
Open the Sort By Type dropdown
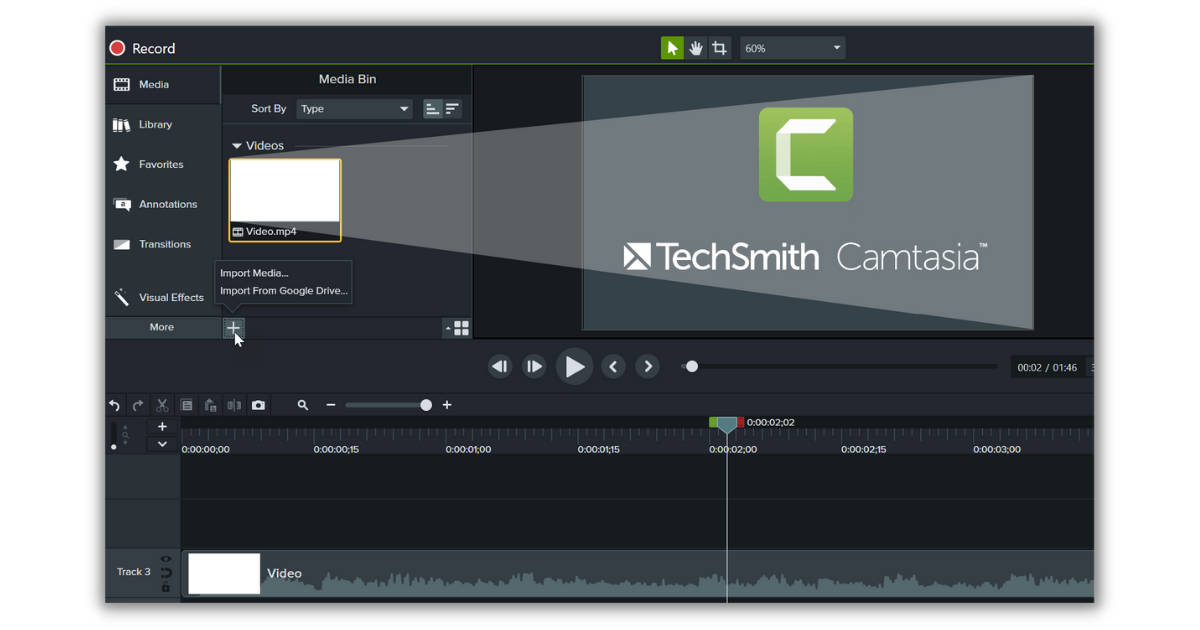354,108
